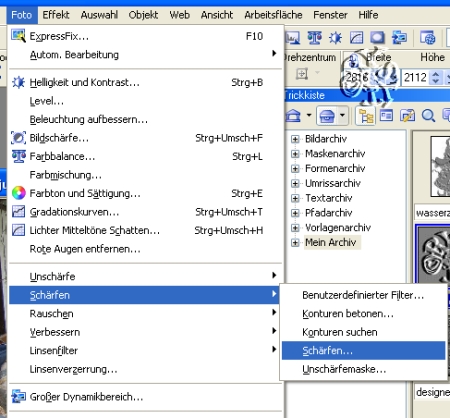Expand the Bildarchiv tree node
The width and height of the screenshot is (450, 418).
(x=295, y=139)
